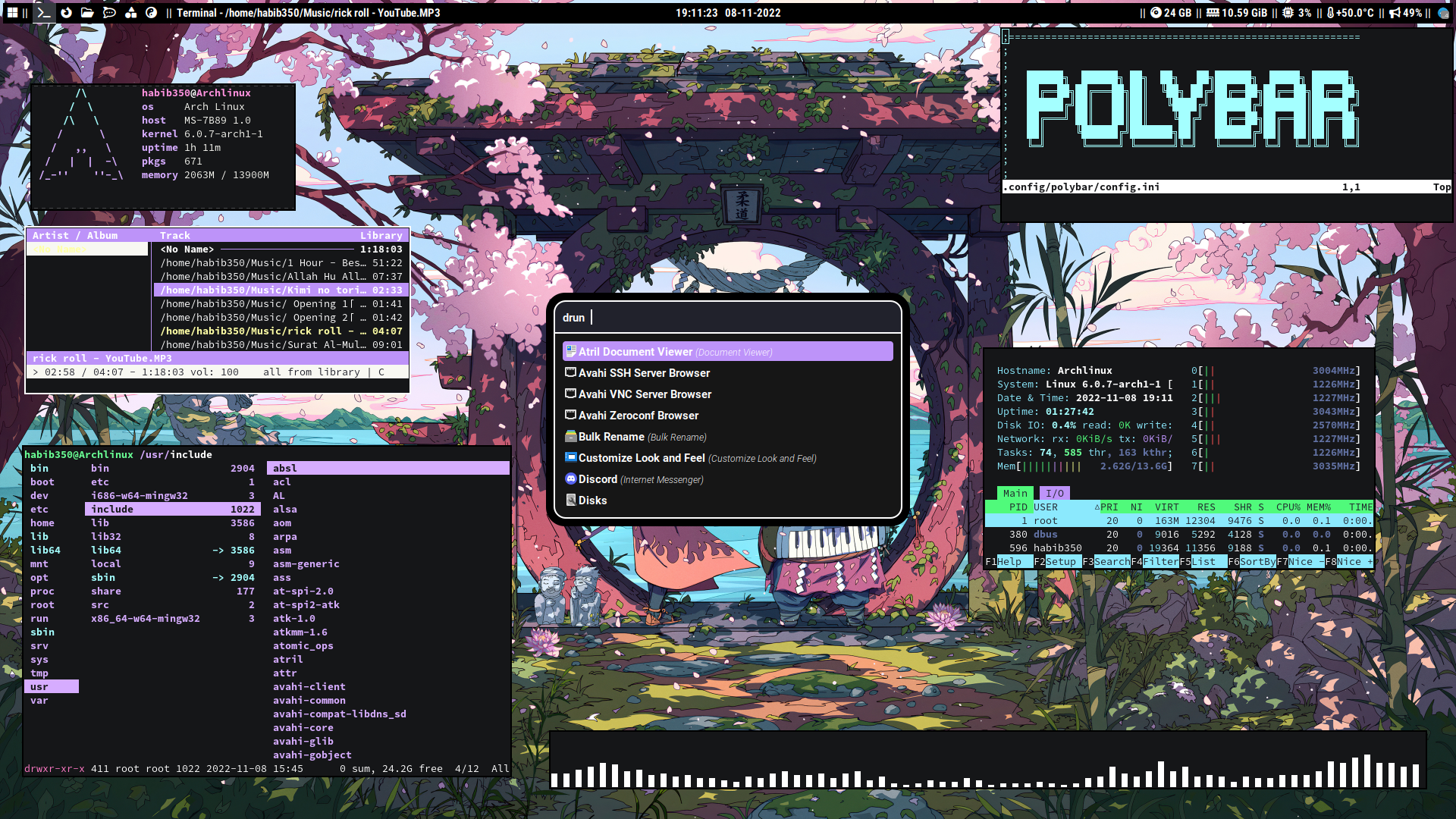Click the RAM icon next to 10.59 GiB
Viewport: 1456px width, 819px height.
(1212, 13)
